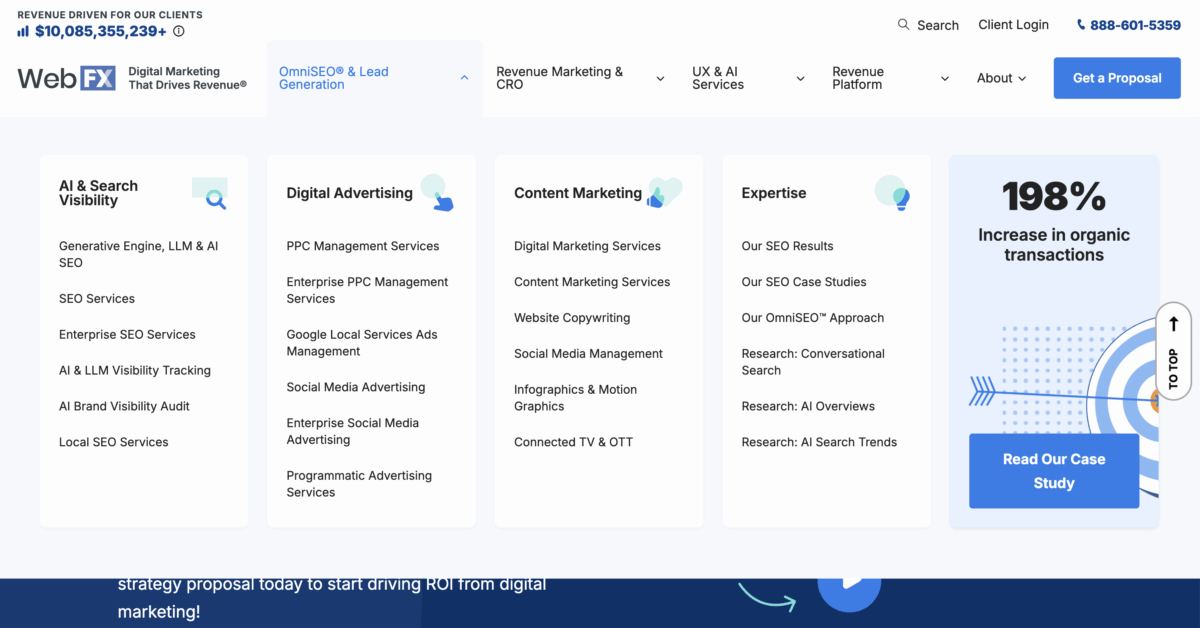Select SEO Services menu item
This screenshot has width=1200, height=628.
click(97, 298)
